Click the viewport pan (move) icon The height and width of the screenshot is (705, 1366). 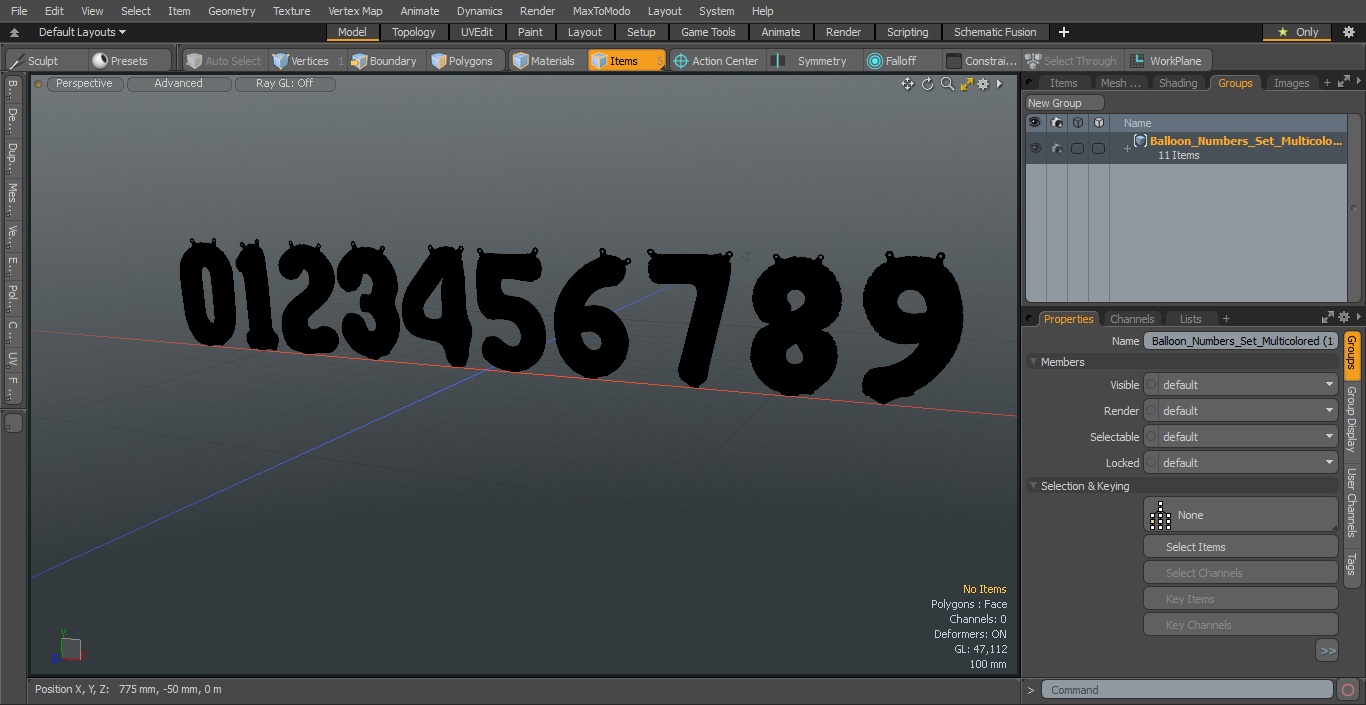pyautogui.click(x=907, y=84)
